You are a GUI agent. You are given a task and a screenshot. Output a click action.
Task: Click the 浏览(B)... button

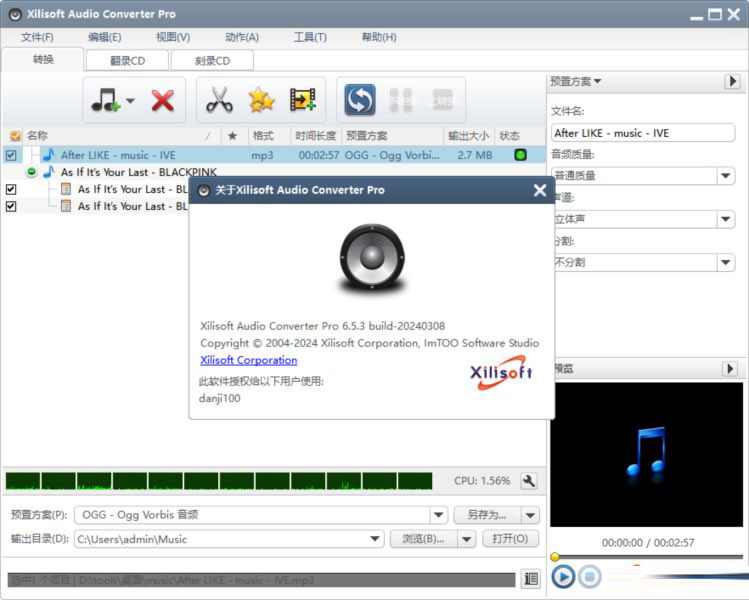(423, 539)
